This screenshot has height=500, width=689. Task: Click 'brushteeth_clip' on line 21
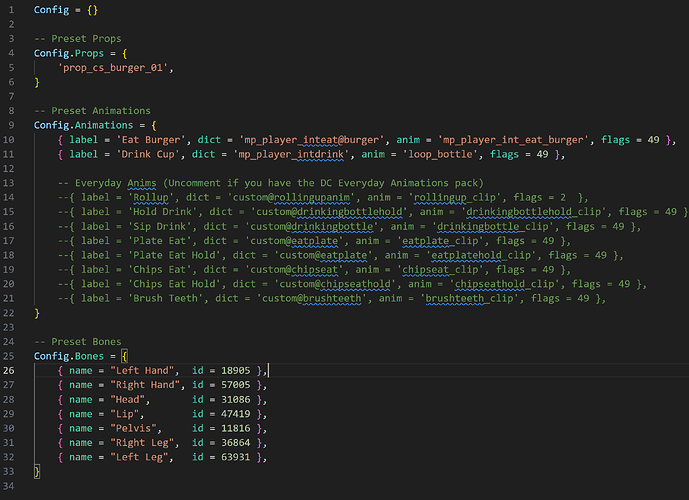point(469,298)
